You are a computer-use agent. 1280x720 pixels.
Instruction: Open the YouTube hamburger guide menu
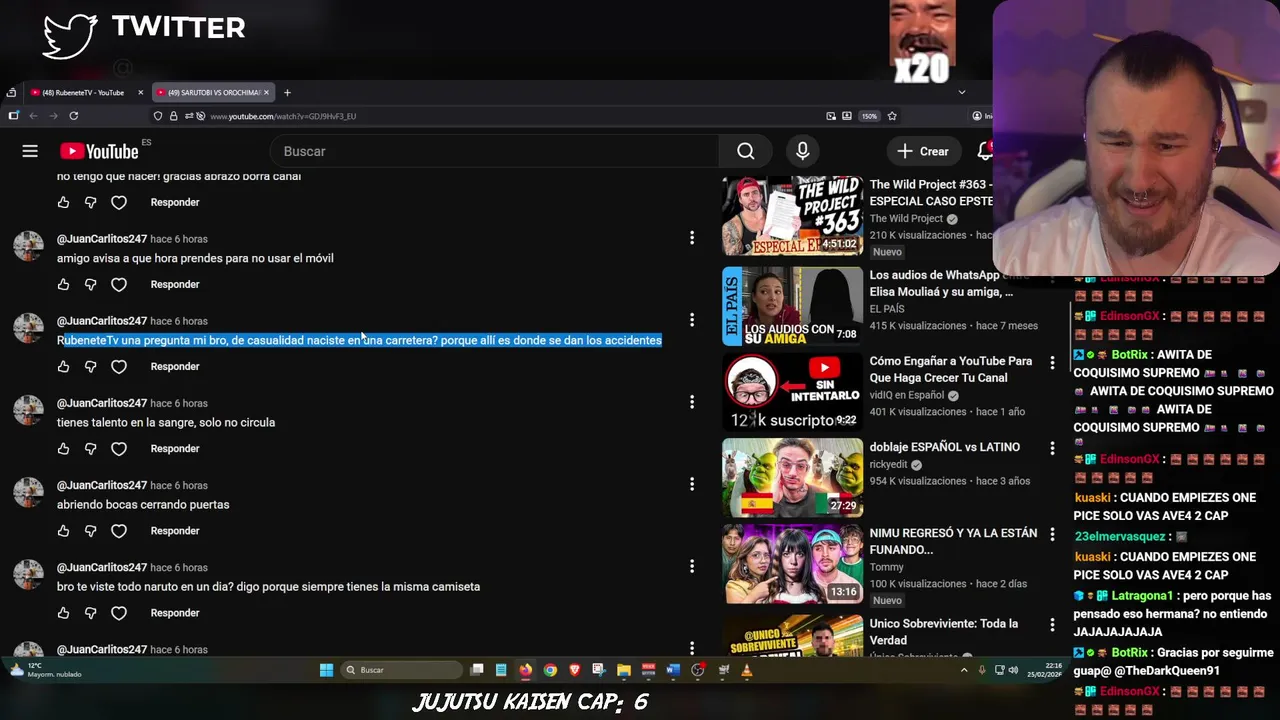(x=30, y=151)
